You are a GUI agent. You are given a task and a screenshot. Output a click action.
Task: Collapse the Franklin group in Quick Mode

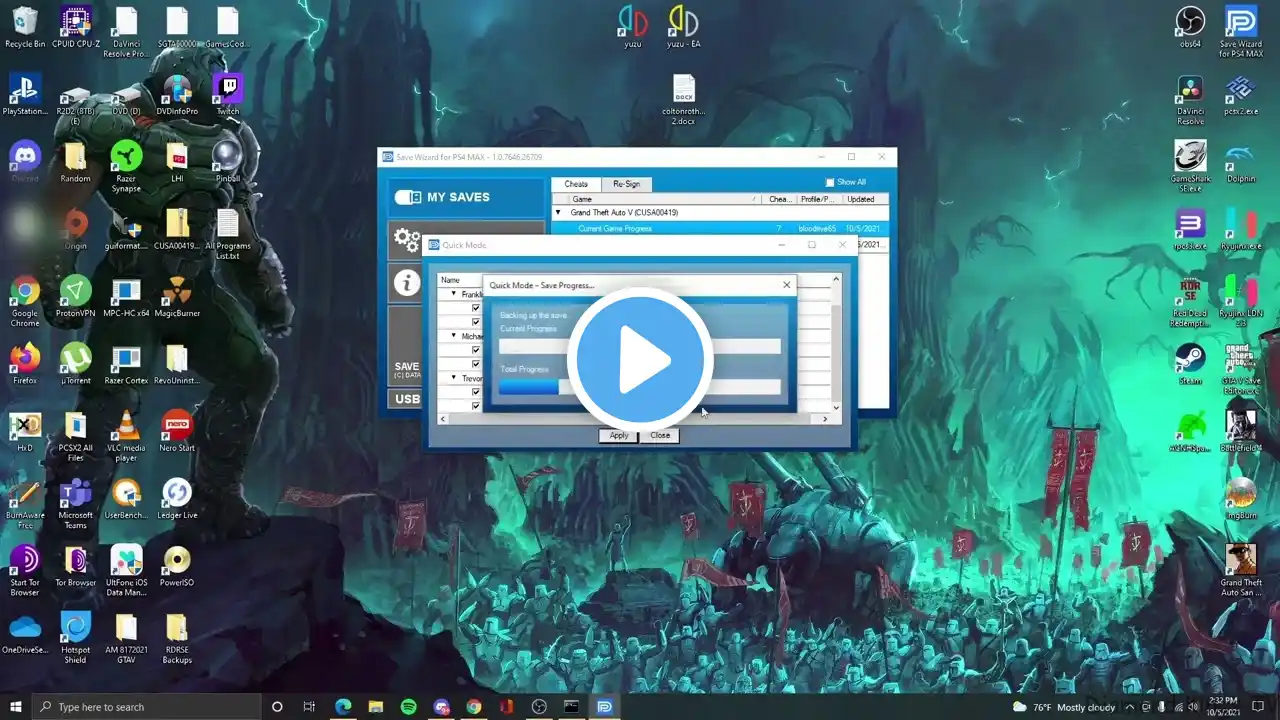(454, 295)
